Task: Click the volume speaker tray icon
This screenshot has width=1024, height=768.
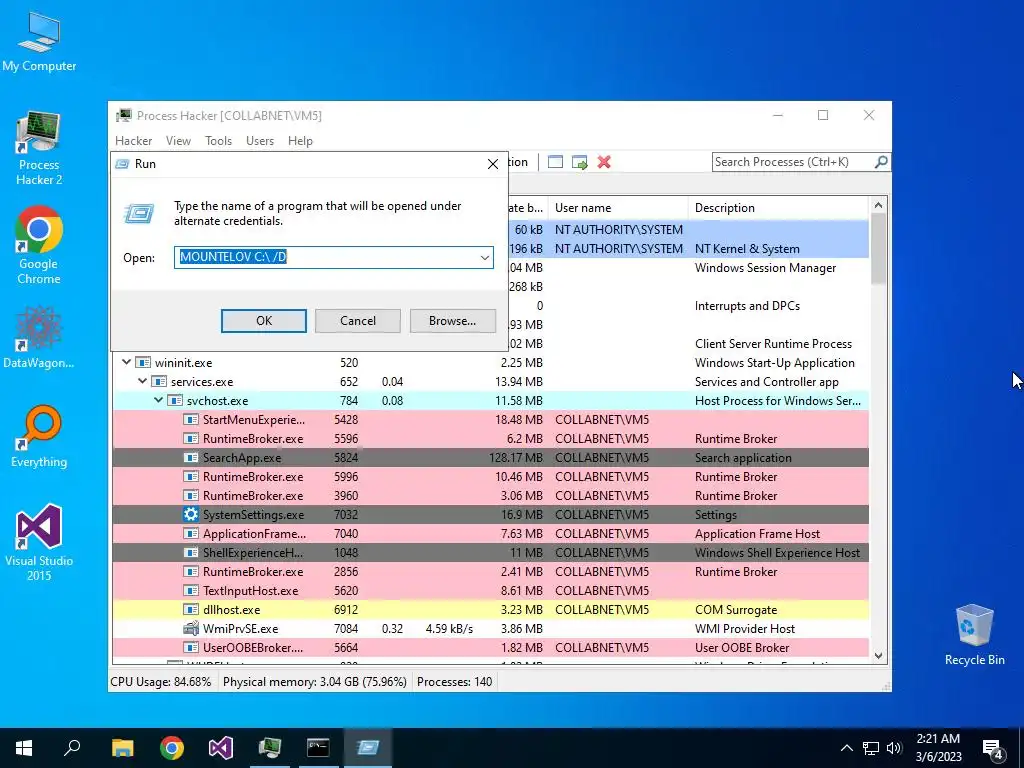Action: click(894, 748)
